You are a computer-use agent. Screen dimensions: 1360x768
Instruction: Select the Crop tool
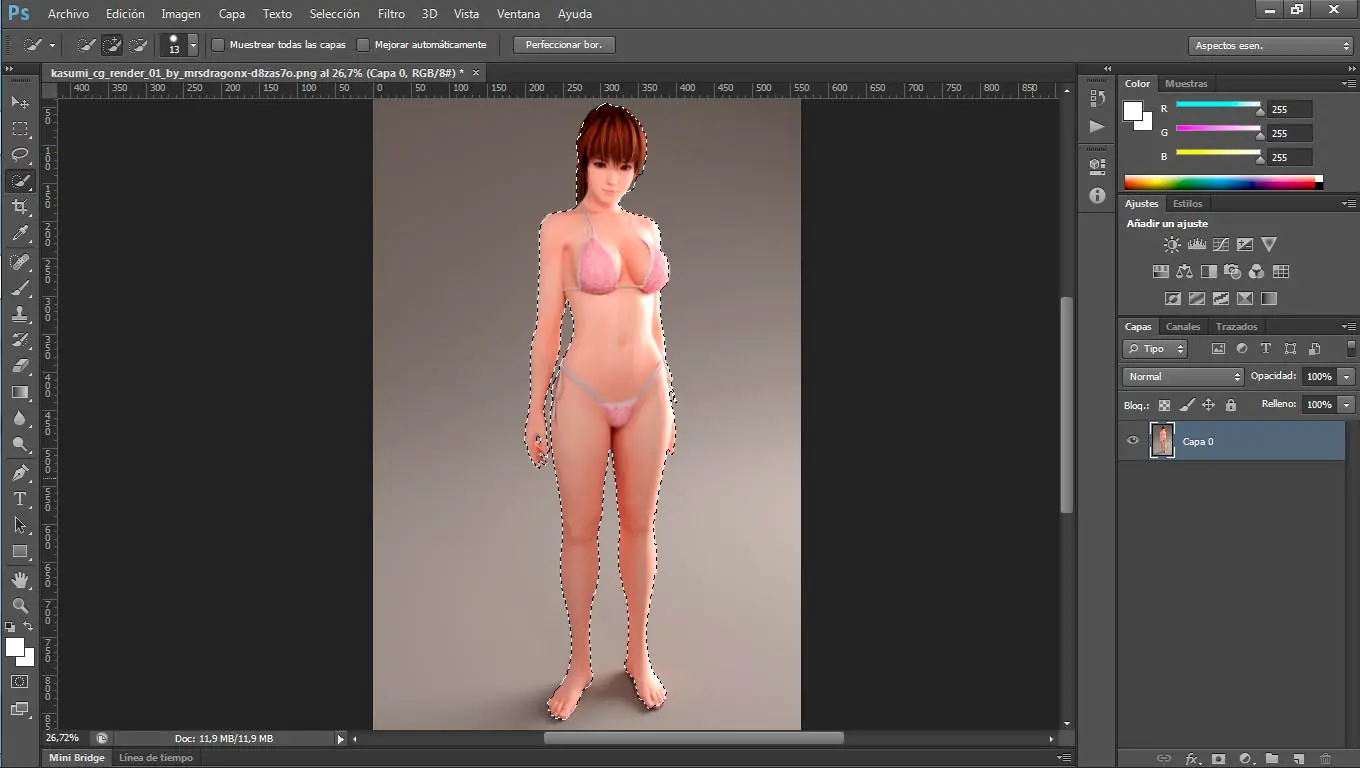[20, 207]
